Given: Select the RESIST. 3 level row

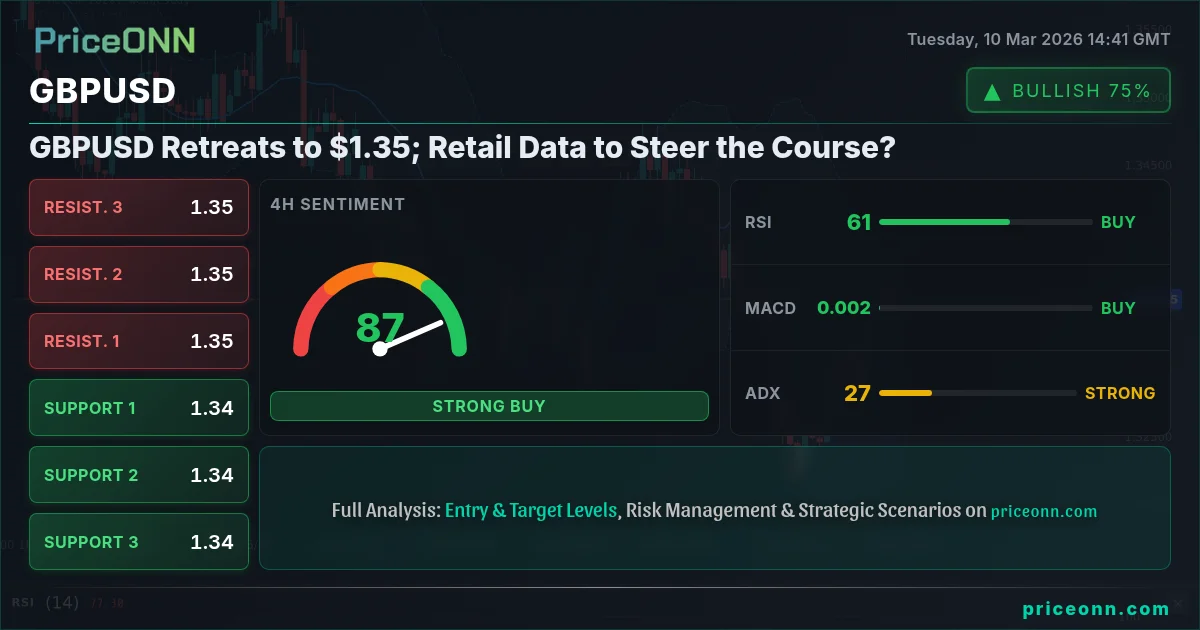Looking at the screenshot, I should [x=139, y=207].
